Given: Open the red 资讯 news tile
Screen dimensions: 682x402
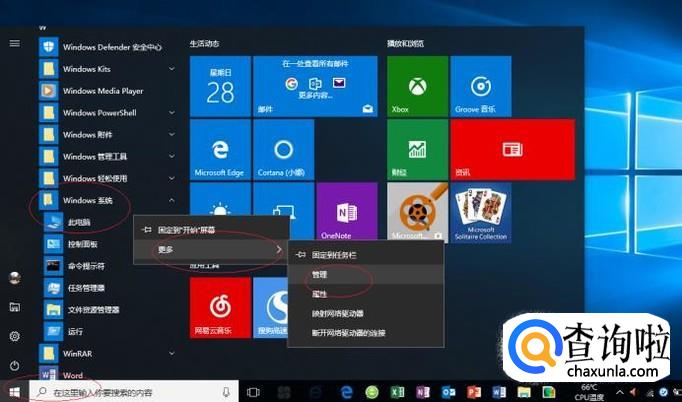Looking at the screenshot, I should [513, 150].
